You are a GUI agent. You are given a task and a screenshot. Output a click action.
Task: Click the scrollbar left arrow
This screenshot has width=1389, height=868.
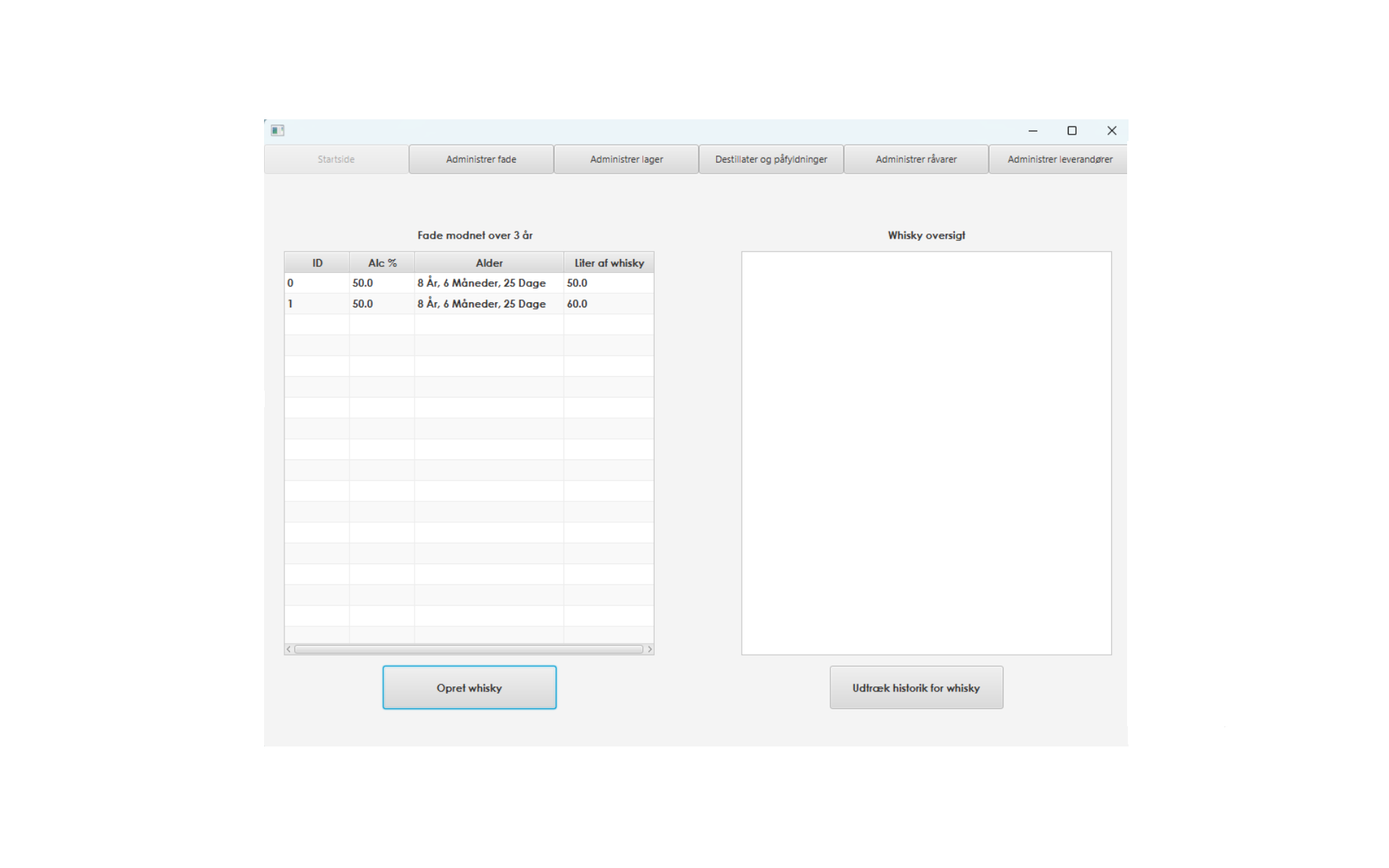click(289, 649)
